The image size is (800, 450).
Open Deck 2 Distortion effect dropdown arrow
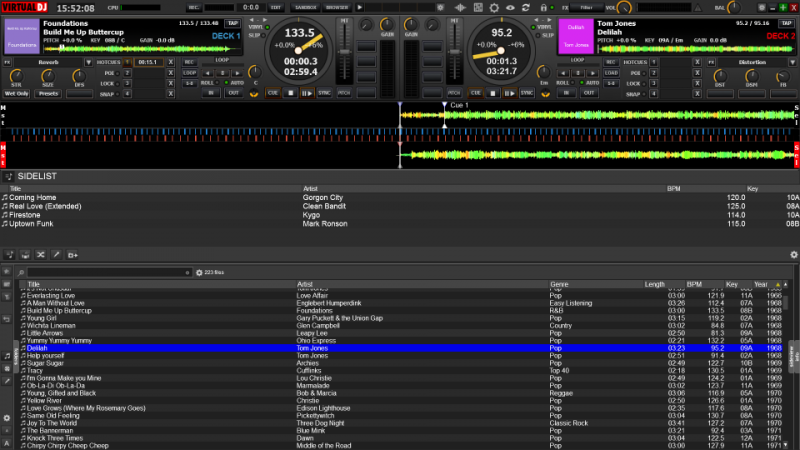pos(792,62)
